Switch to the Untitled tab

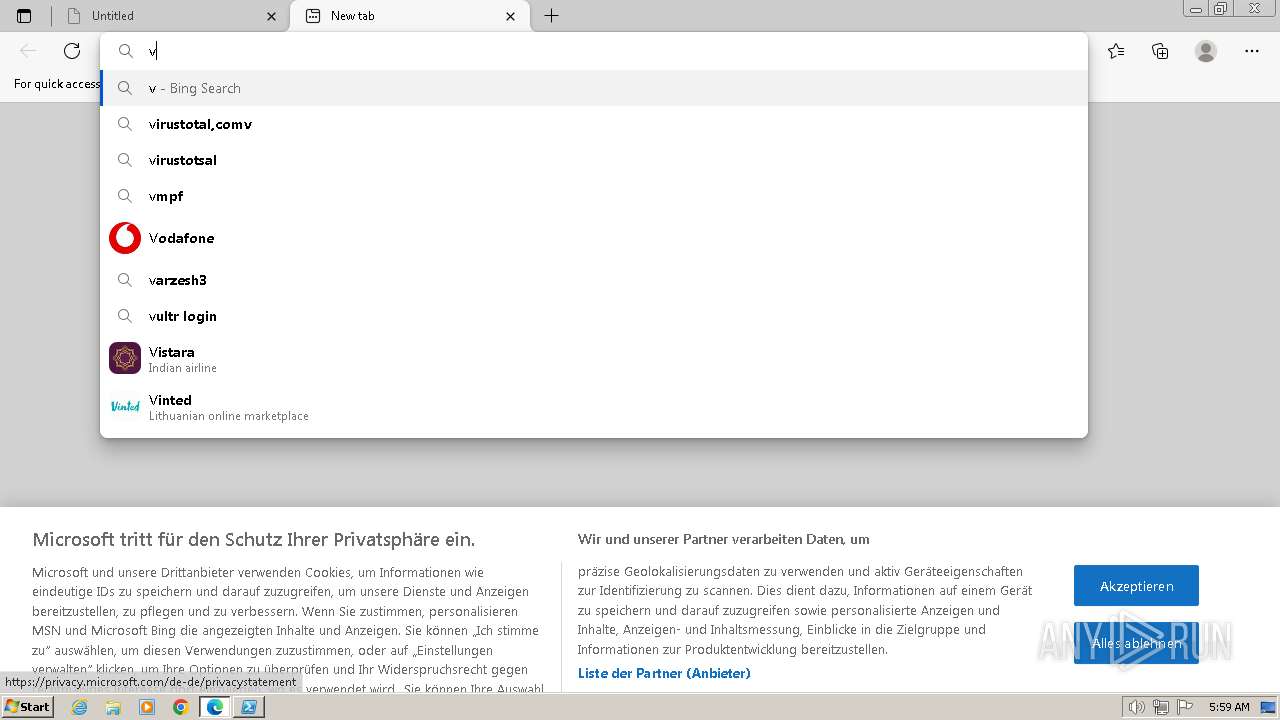point(170,16)
